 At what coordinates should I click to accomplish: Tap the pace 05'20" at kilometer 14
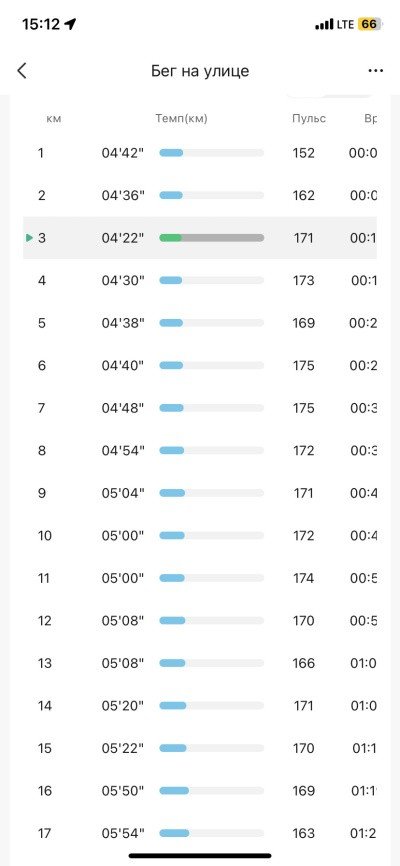tap(123, 705)
